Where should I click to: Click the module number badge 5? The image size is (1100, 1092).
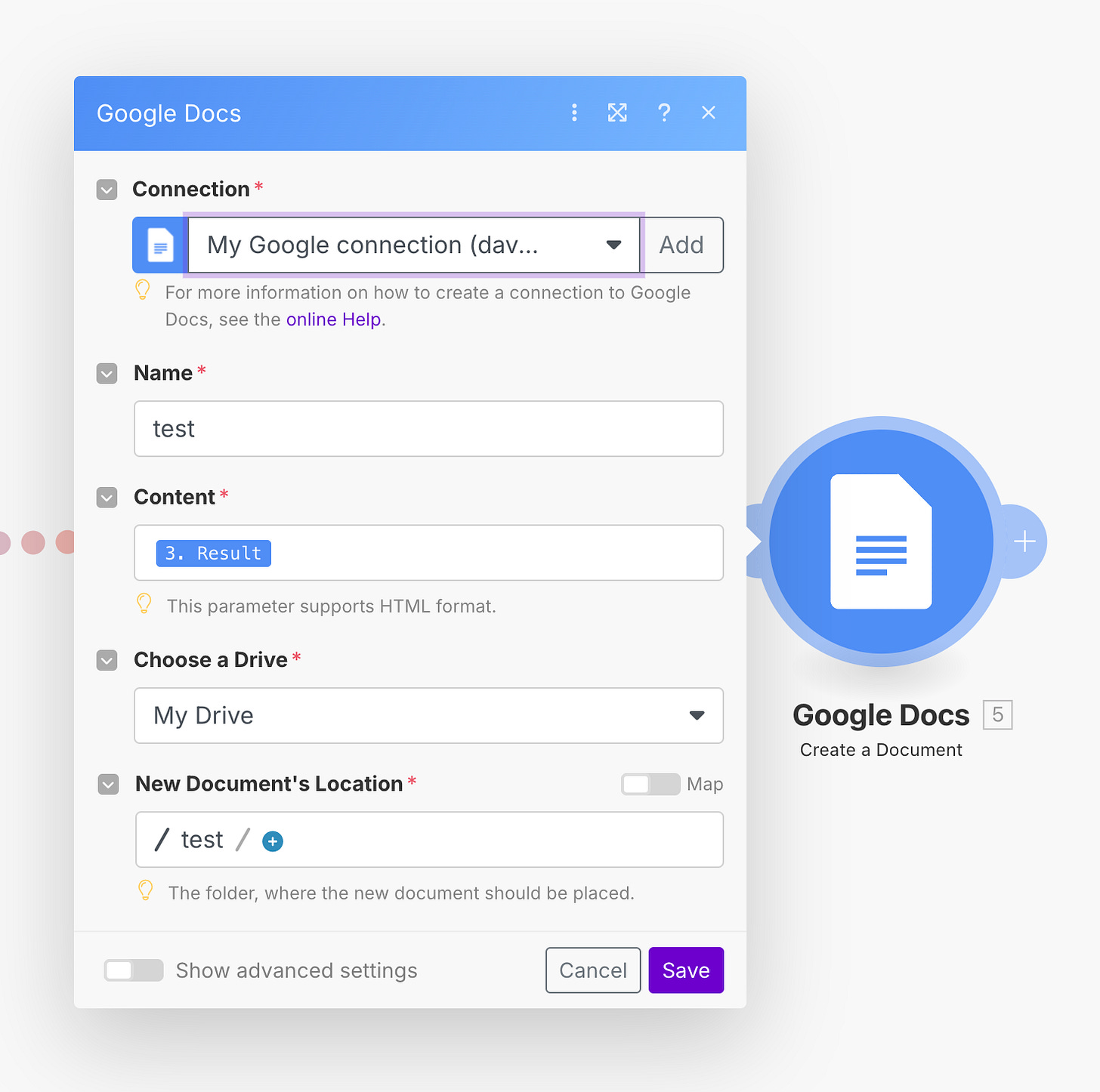click(x=997, y=714)
